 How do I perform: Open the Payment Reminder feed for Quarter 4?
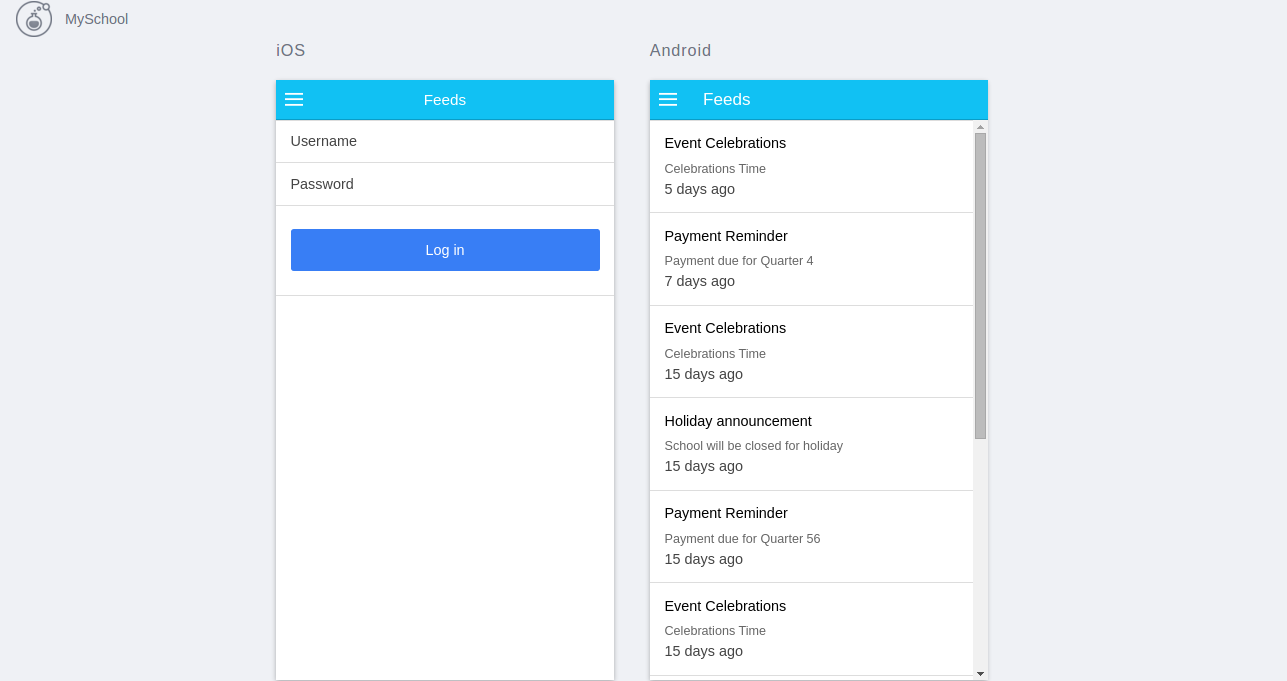[811, 259]
